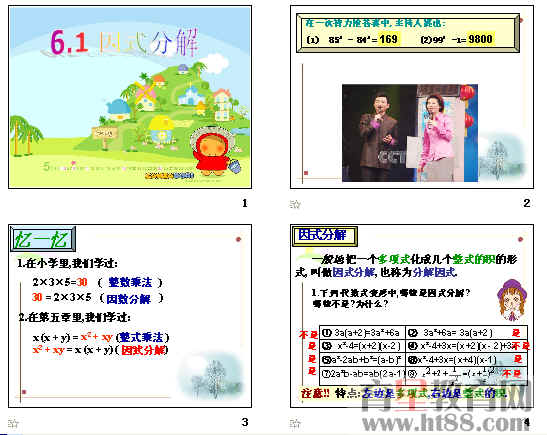
Task: Click the animation icon under slide 3
Action: click(x=13, y=423)
